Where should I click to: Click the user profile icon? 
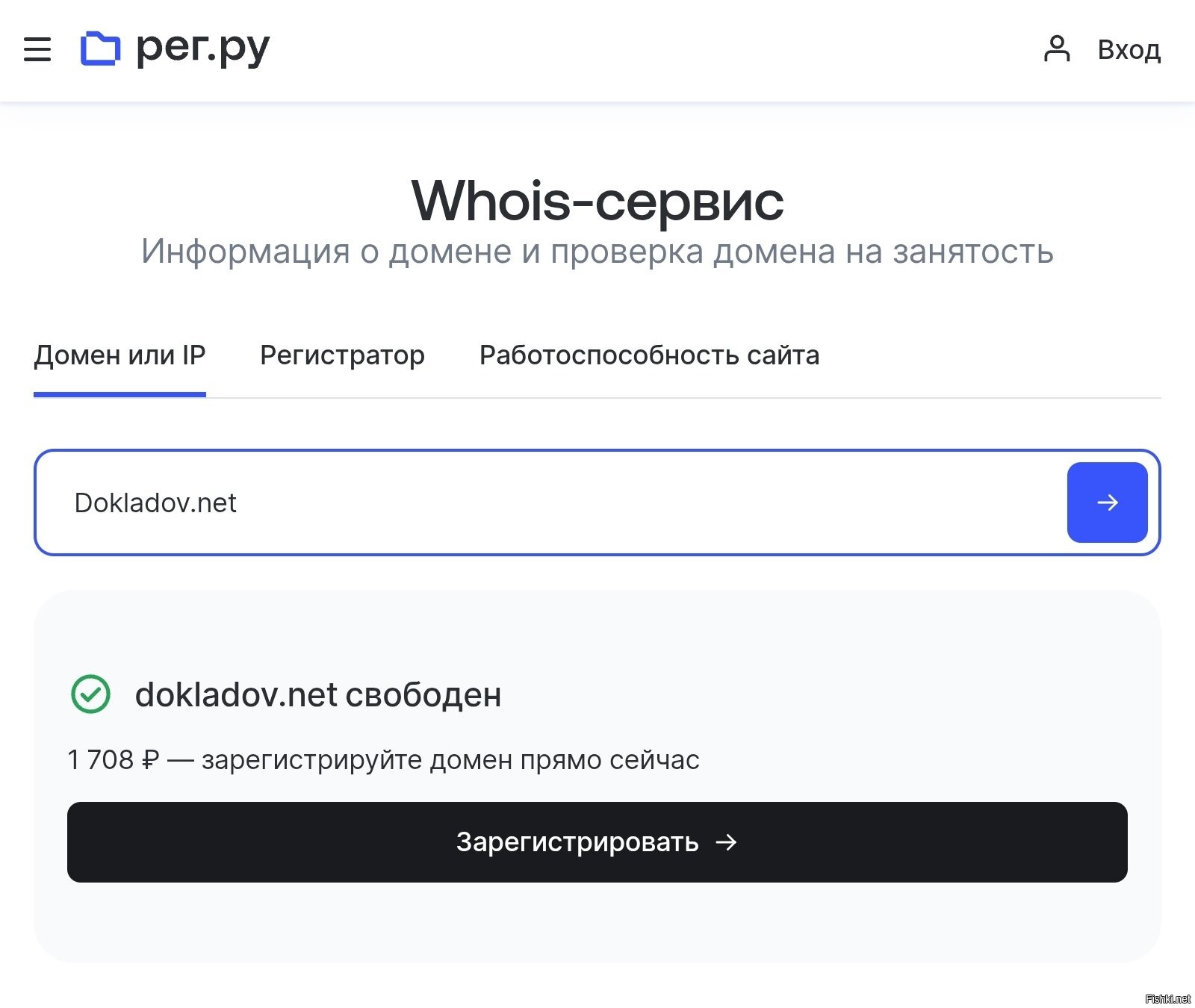1056,49
